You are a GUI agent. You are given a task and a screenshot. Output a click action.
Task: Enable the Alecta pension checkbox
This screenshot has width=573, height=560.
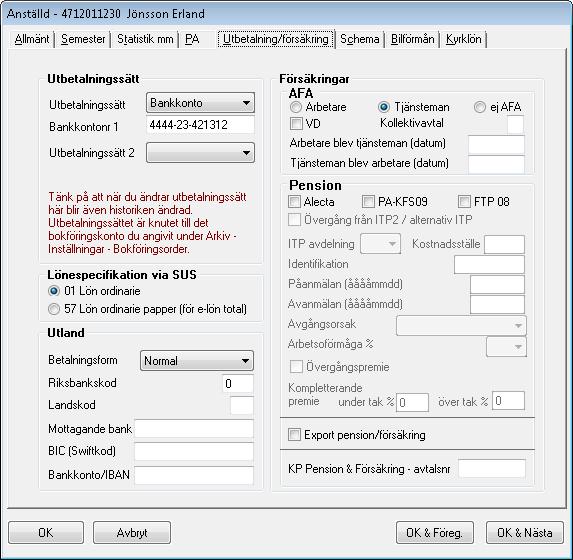pyautogui.click(x=294, y=201)
